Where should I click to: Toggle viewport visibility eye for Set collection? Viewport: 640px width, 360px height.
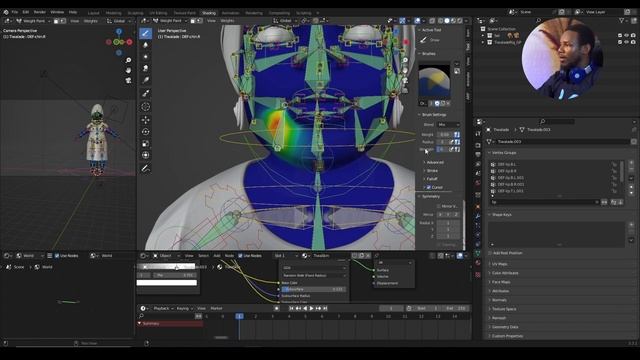point(626,36)
